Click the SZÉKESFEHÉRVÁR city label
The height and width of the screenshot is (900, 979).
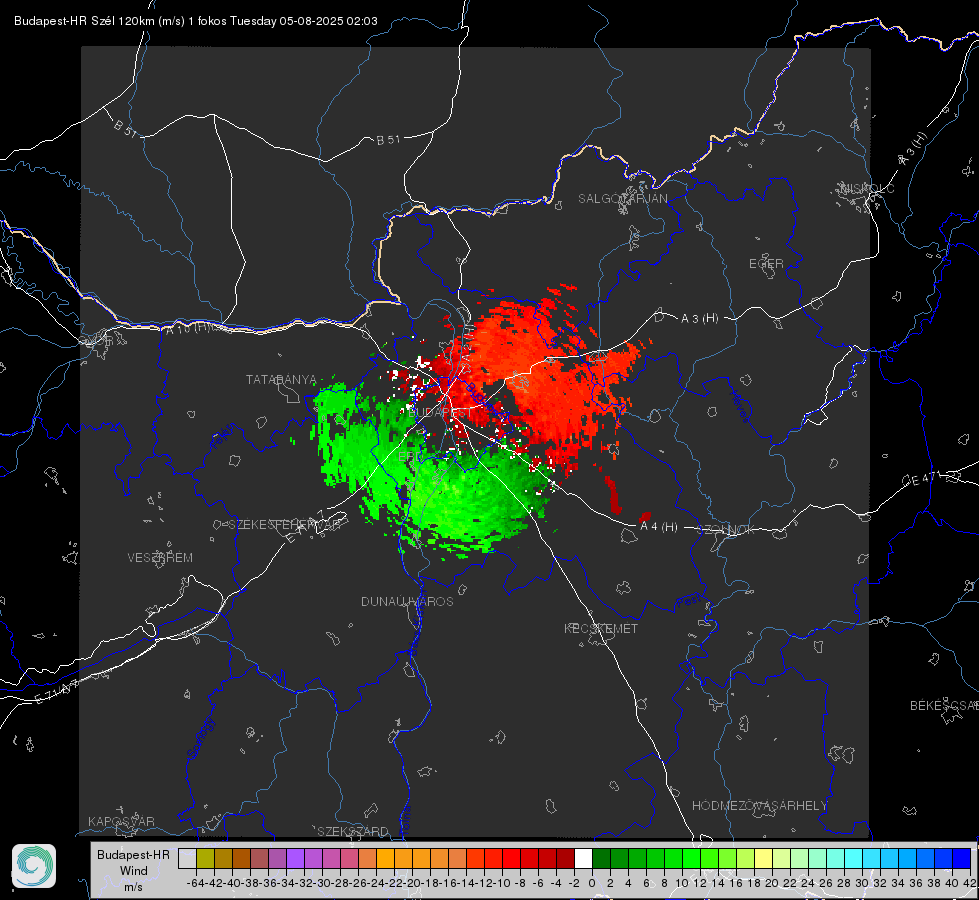point(284,525)
